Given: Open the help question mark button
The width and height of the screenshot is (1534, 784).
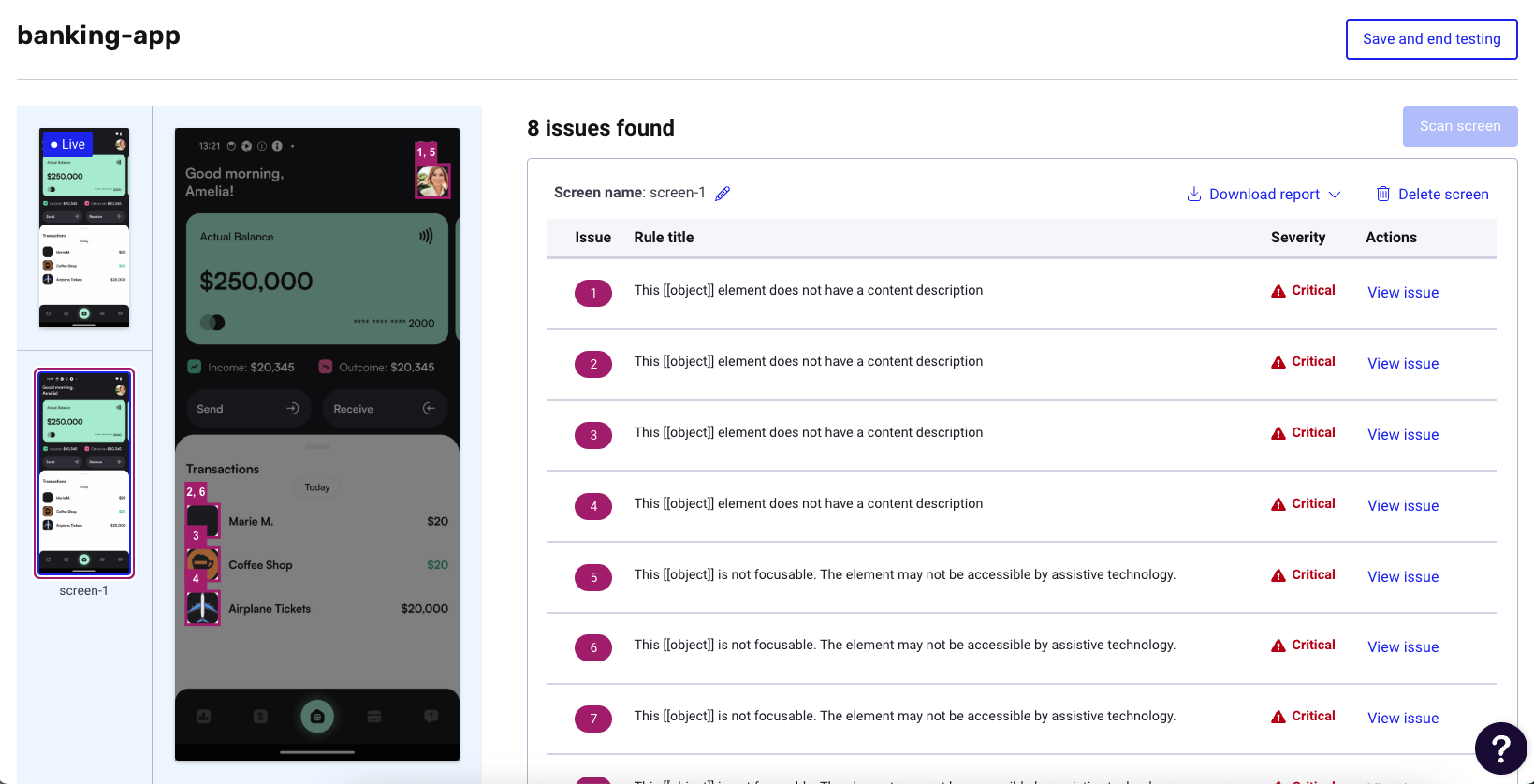Looking at the screenshot, I should (x=1500, y=748).
